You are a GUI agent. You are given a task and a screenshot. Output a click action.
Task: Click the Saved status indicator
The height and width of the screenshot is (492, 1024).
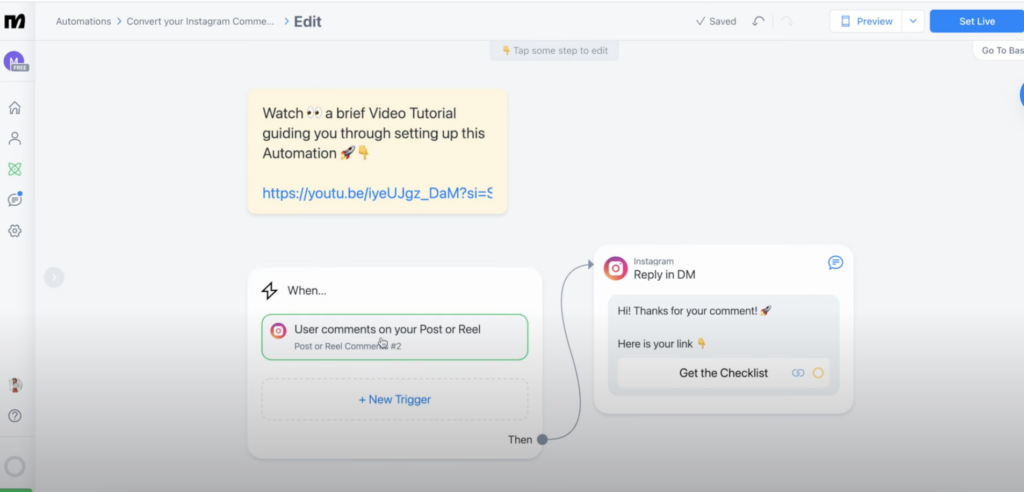[x=716, y=22]
